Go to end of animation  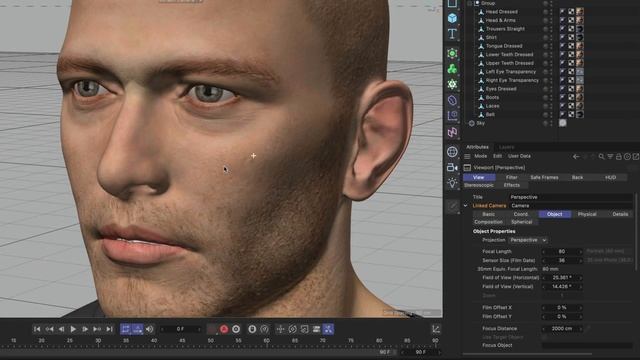109,329
